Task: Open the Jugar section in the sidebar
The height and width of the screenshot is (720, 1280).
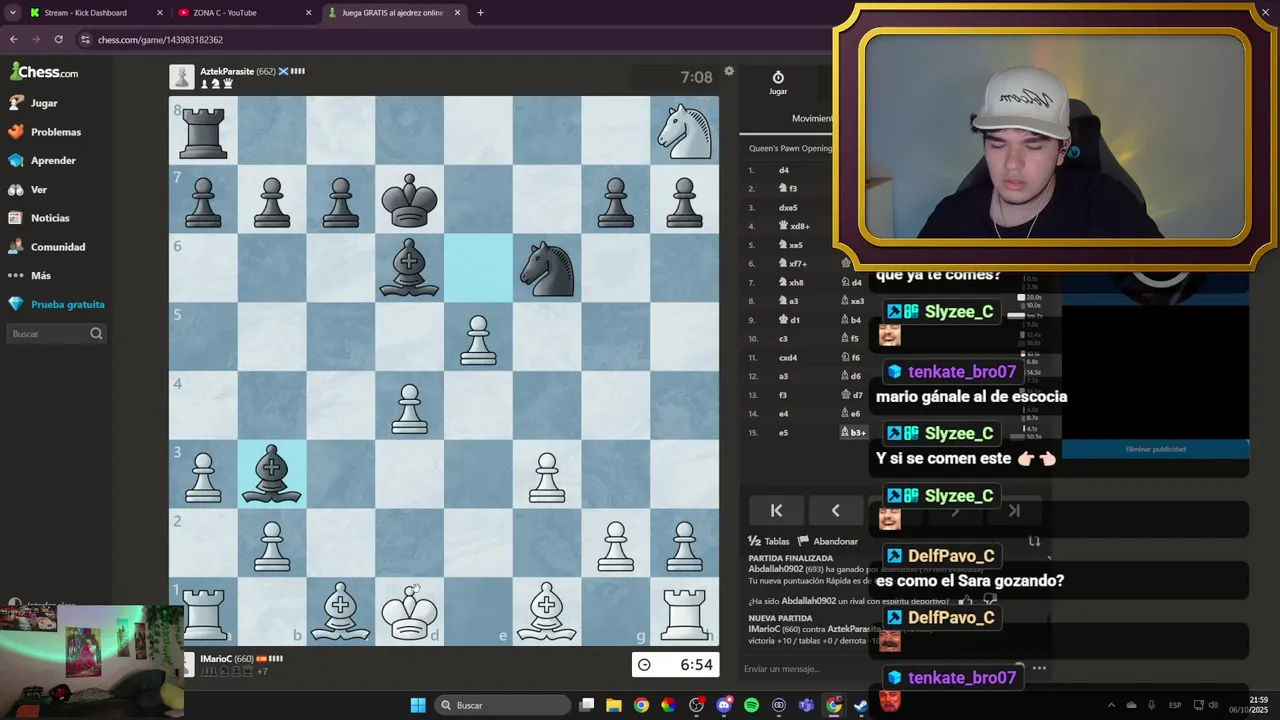Action: click(33, 103)
